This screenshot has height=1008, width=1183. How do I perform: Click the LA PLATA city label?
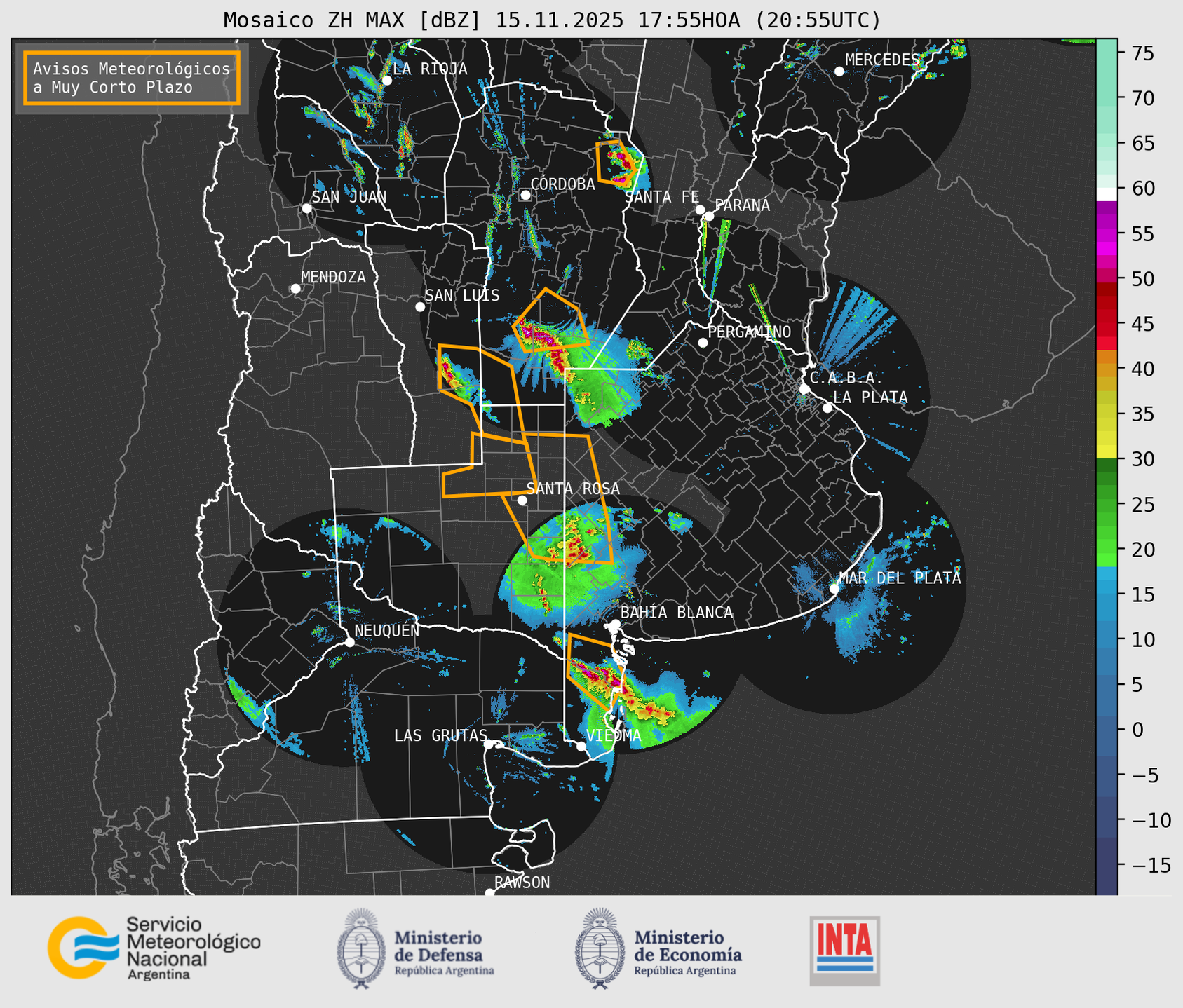click(870, 397)
